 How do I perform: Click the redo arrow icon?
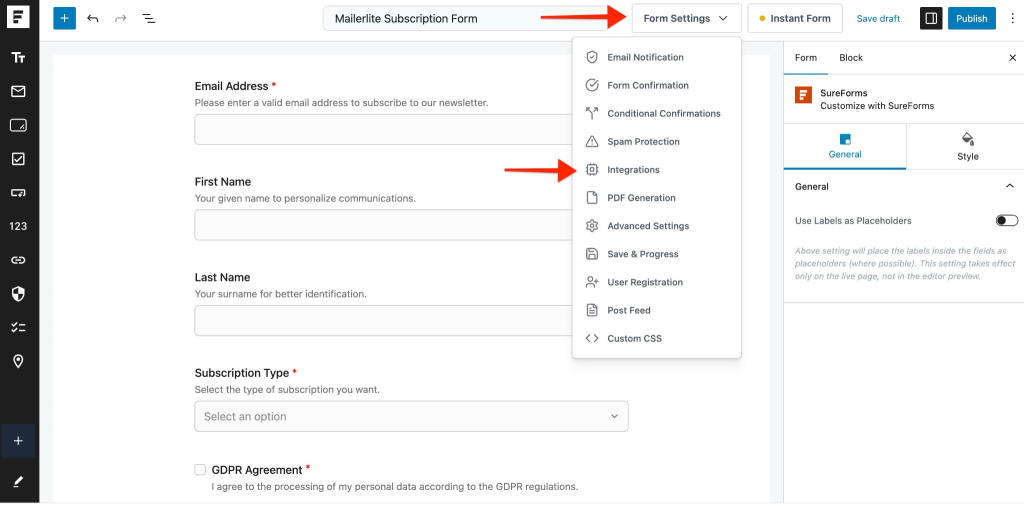click(121, 18)
